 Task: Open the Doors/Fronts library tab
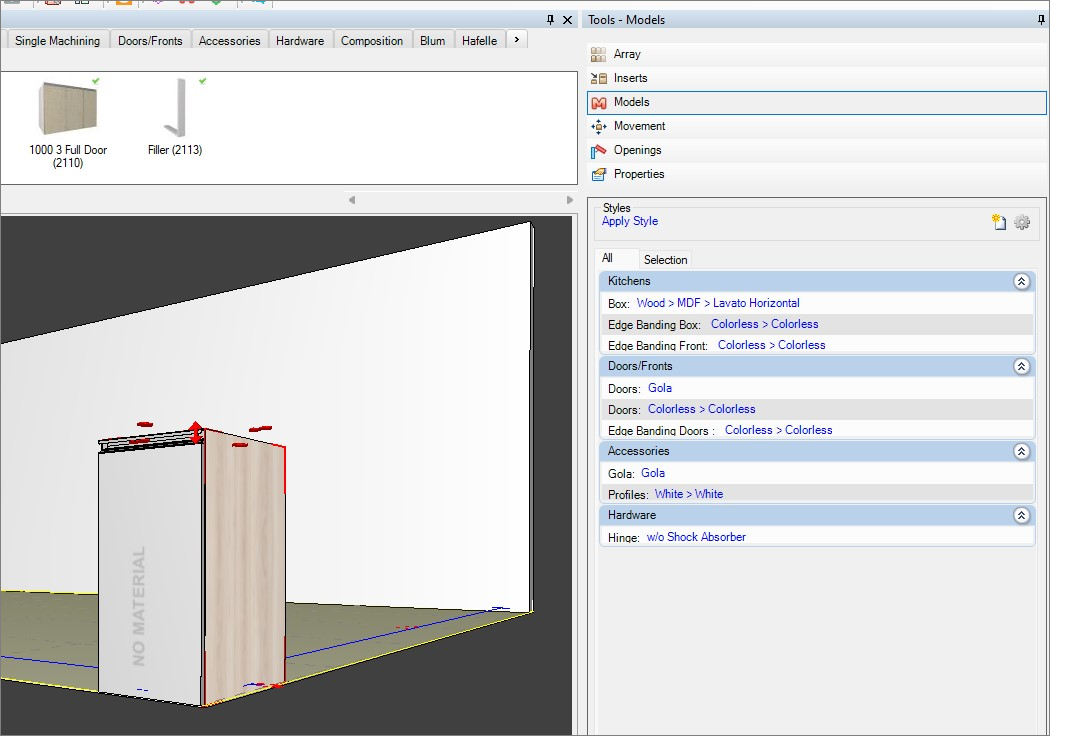(x=150, y=41)
